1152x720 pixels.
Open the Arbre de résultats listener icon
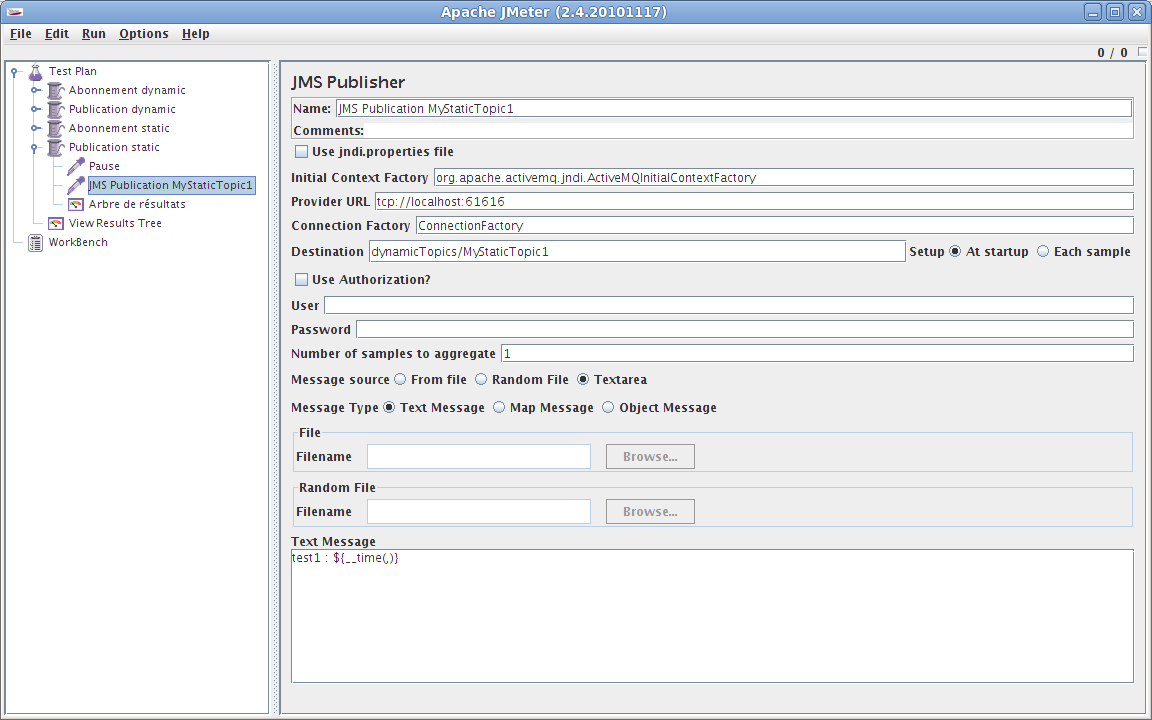(74, 204)
